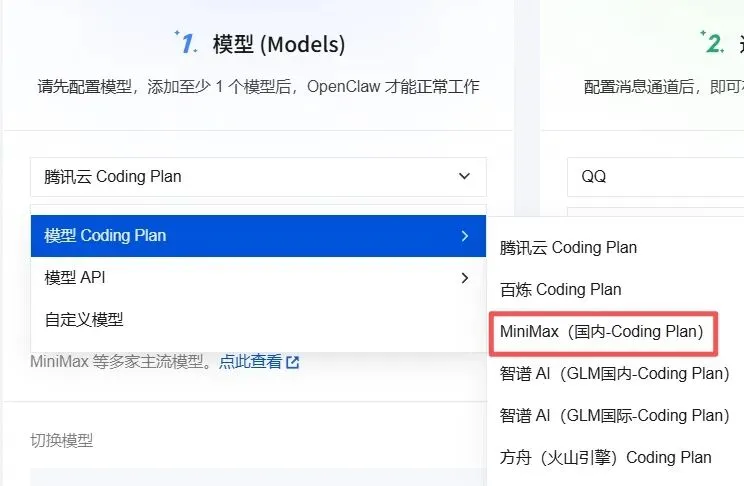This screenshot has width=744, height=486.
Task: Click the green step 2 number icon
Action: [712, 42]
